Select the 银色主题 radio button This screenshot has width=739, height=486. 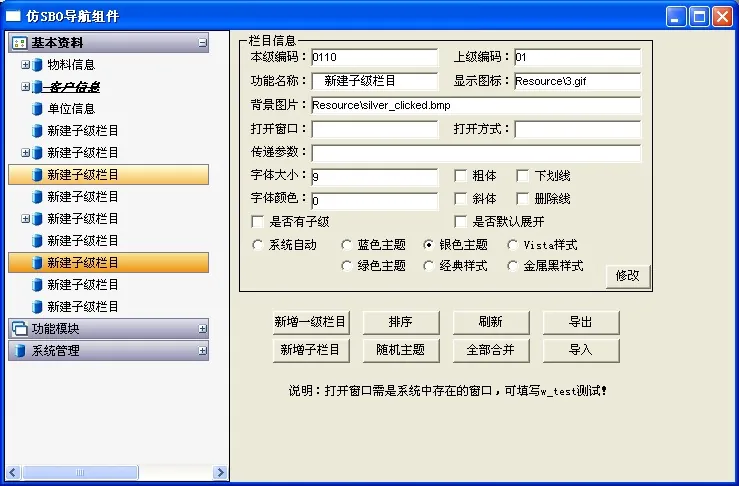click(x=428, y=245)
